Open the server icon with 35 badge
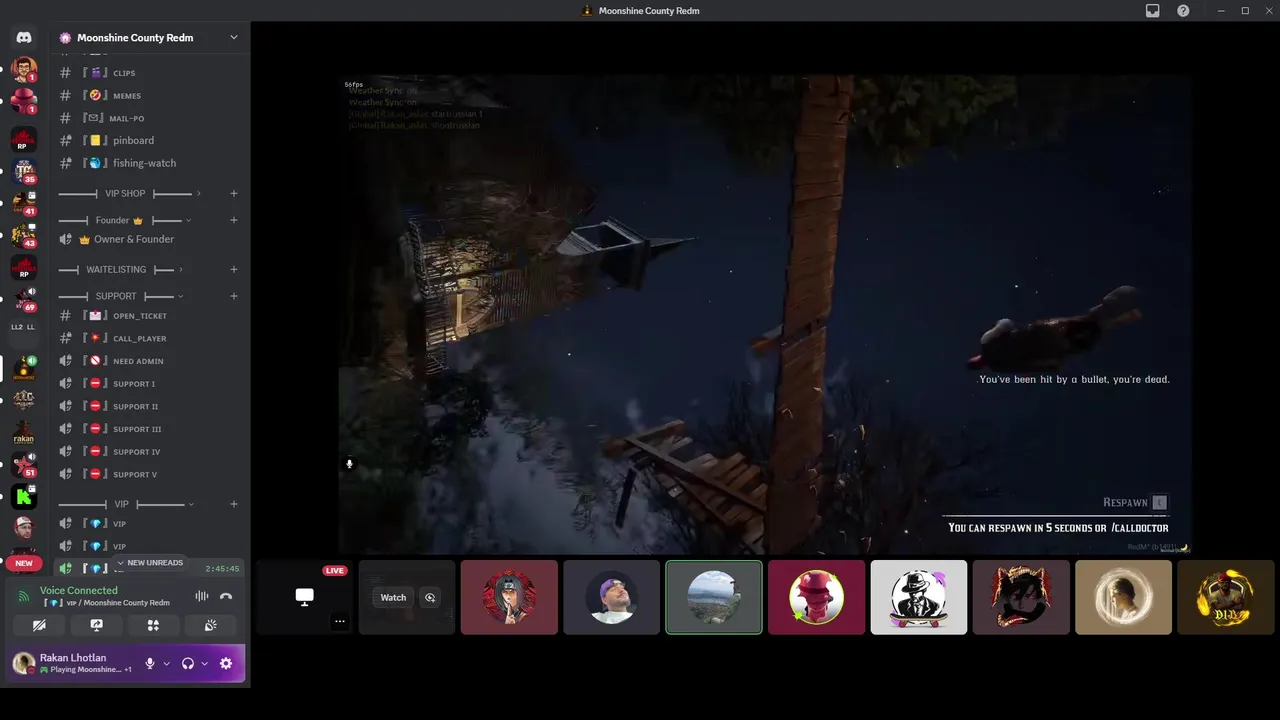This screenshot has height=720, width=1280. point(24,172)
